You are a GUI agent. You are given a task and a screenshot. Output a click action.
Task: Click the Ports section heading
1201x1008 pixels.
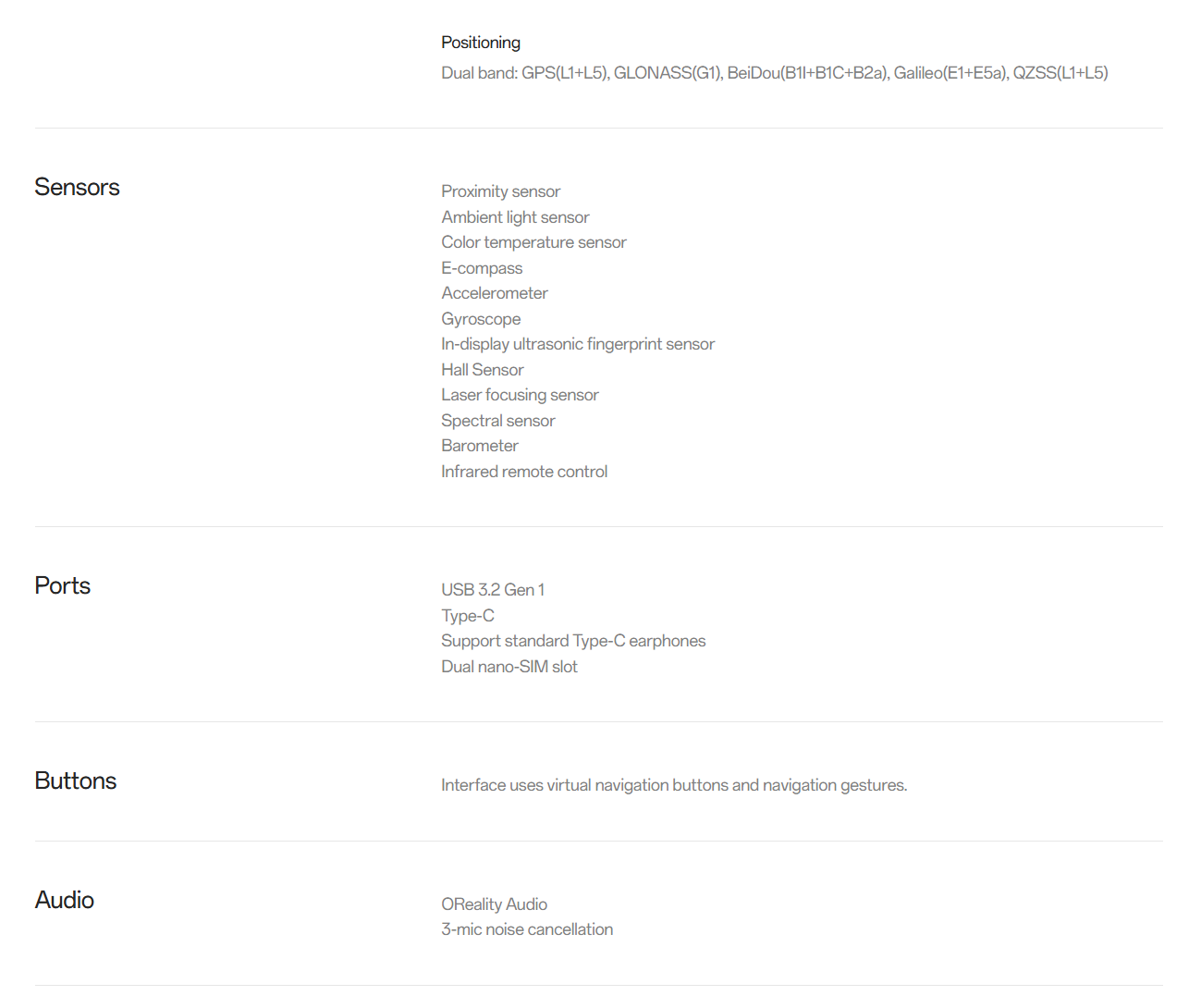[62, 585]
